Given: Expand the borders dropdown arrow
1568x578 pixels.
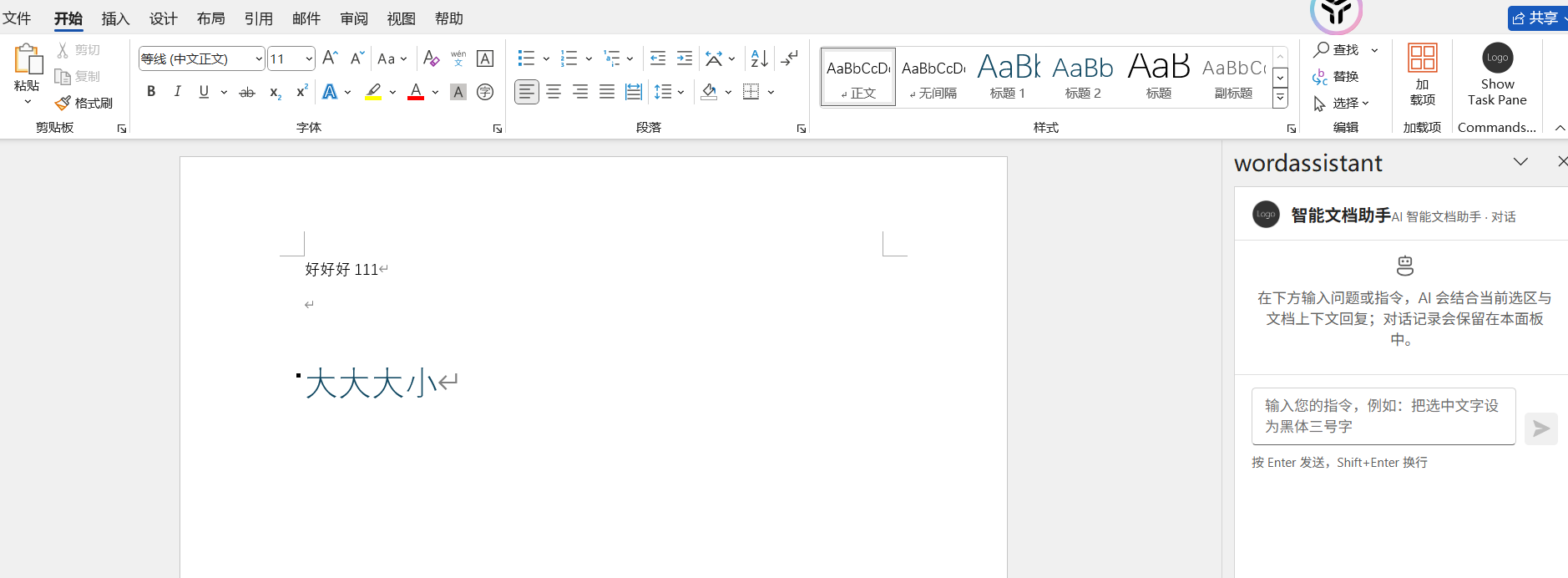Looking at the screenshot, I should pyautogui.click(x=771, y=92).
